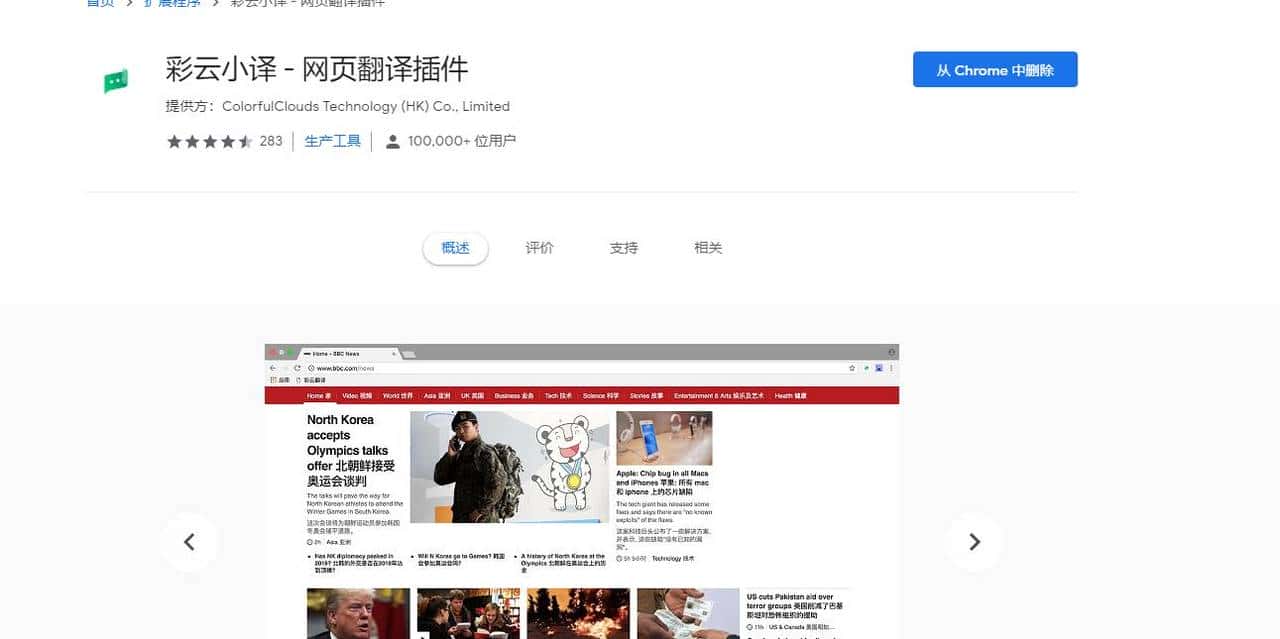
Task: Switch to the 评价 tab
Action: pos(539,247)
